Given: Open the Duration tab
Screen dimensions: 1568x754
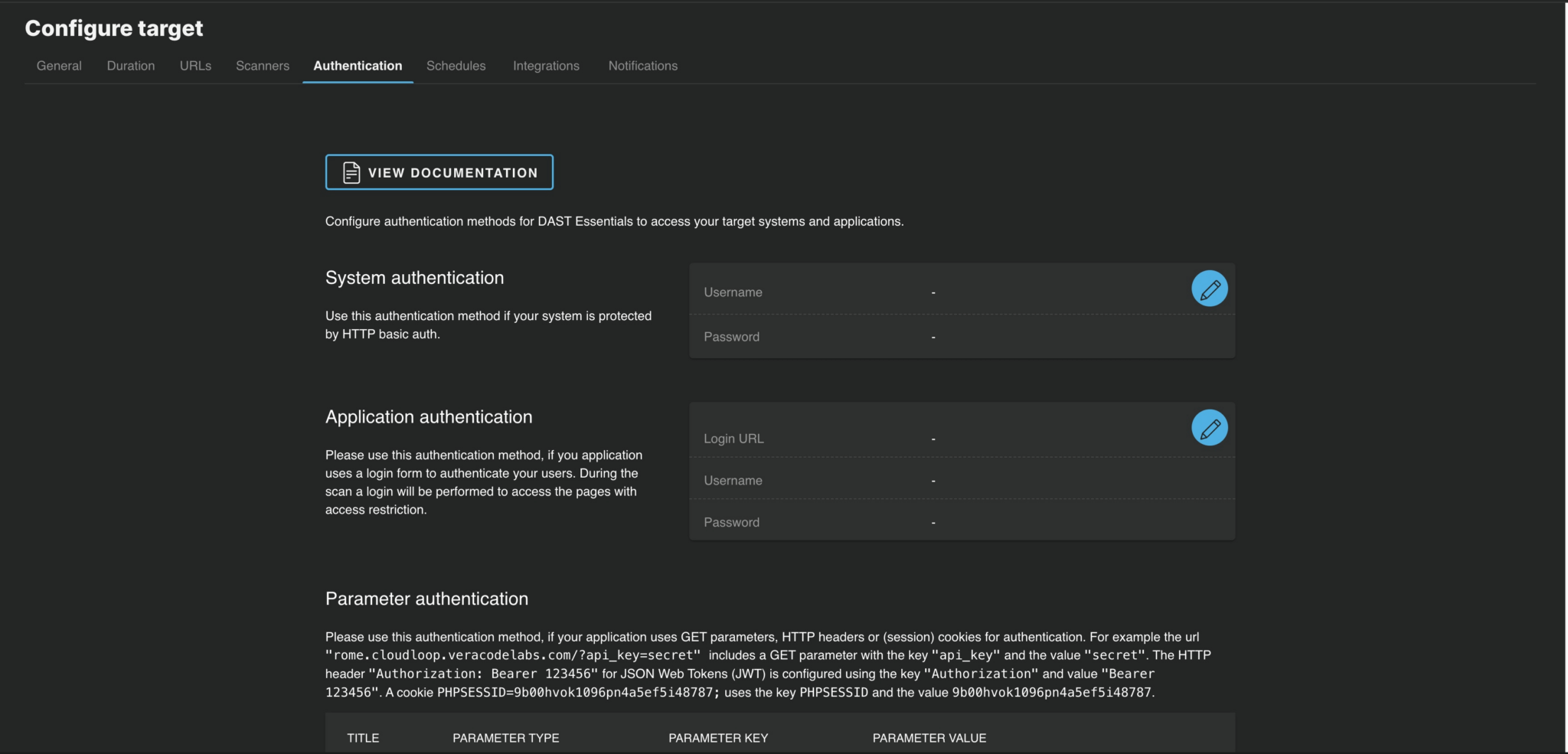Looking at the screenshot, I should pos(130,66).
